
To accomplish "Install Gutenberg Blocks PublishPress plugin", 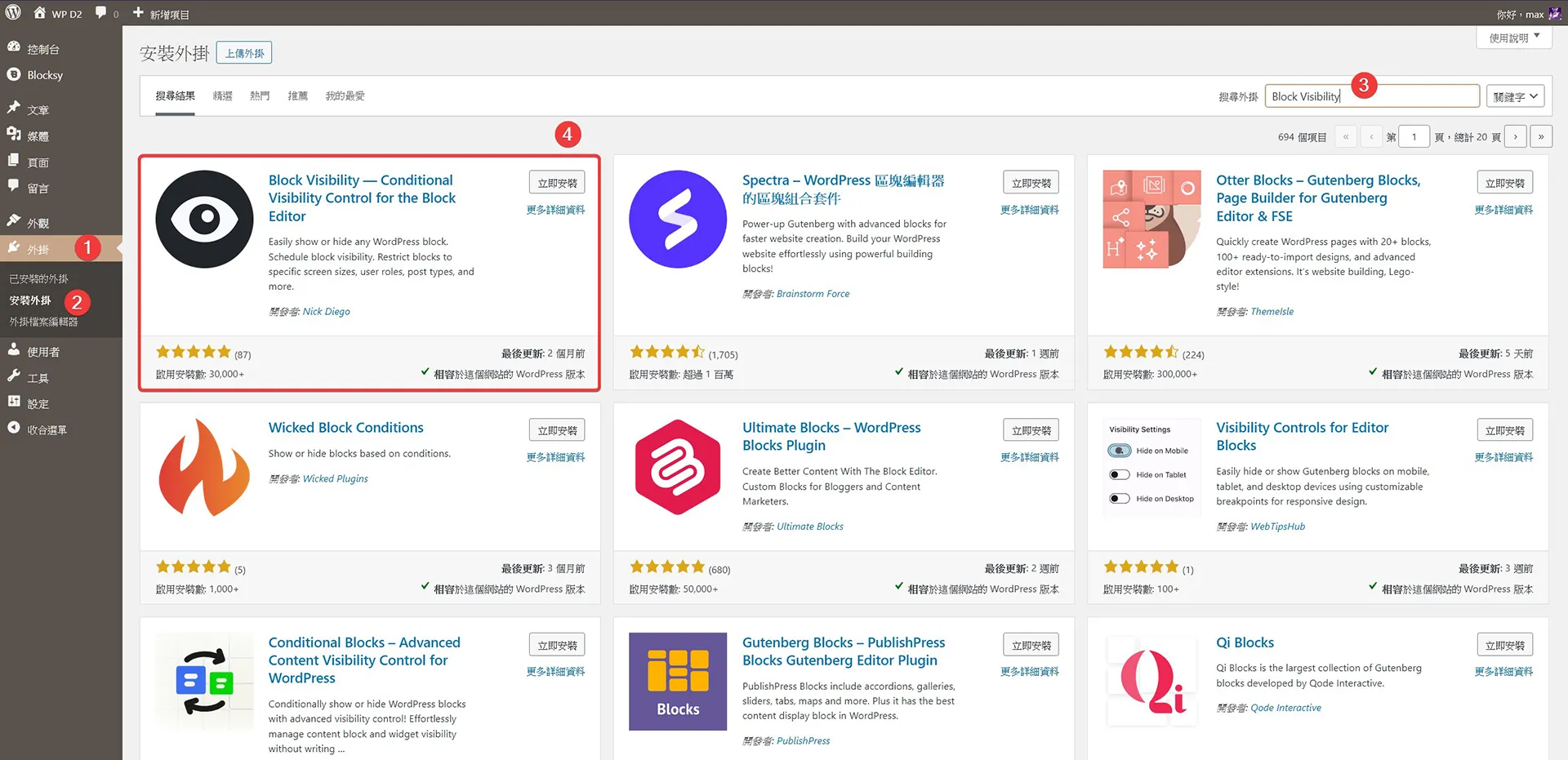I will coord(1031,645).
